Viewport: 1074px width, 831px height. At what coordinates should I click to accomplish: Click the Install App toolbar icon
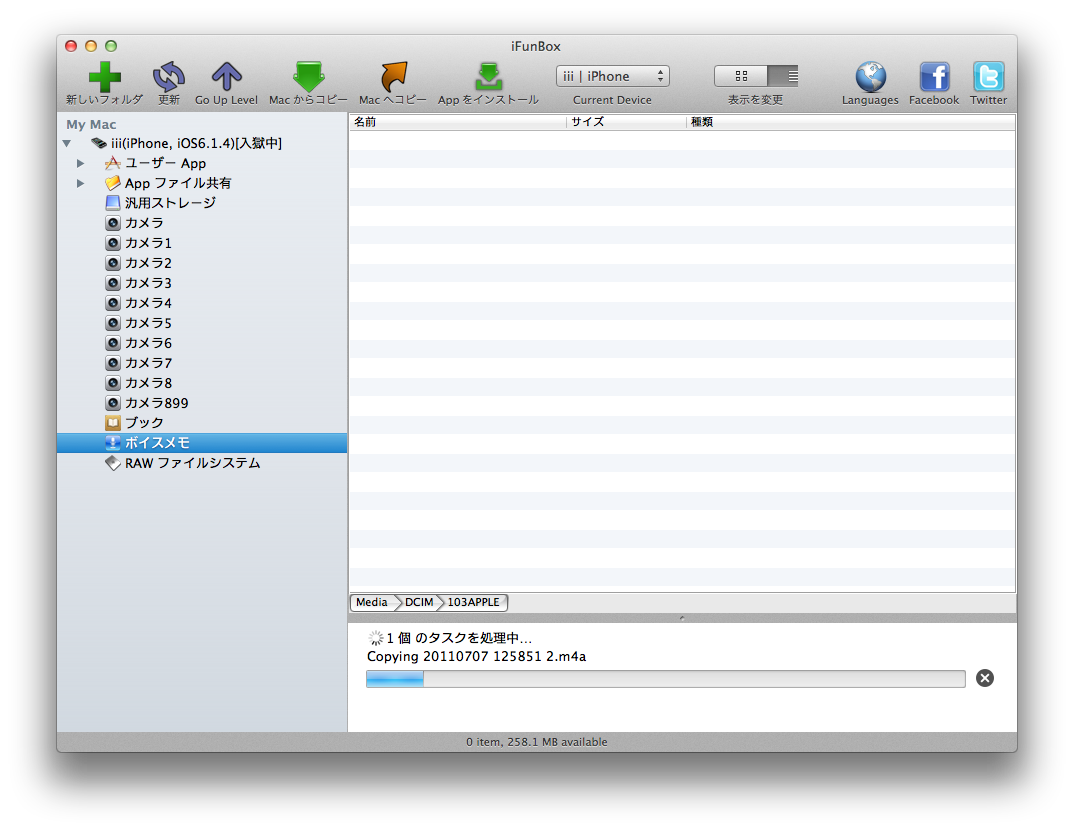(488, 77)
